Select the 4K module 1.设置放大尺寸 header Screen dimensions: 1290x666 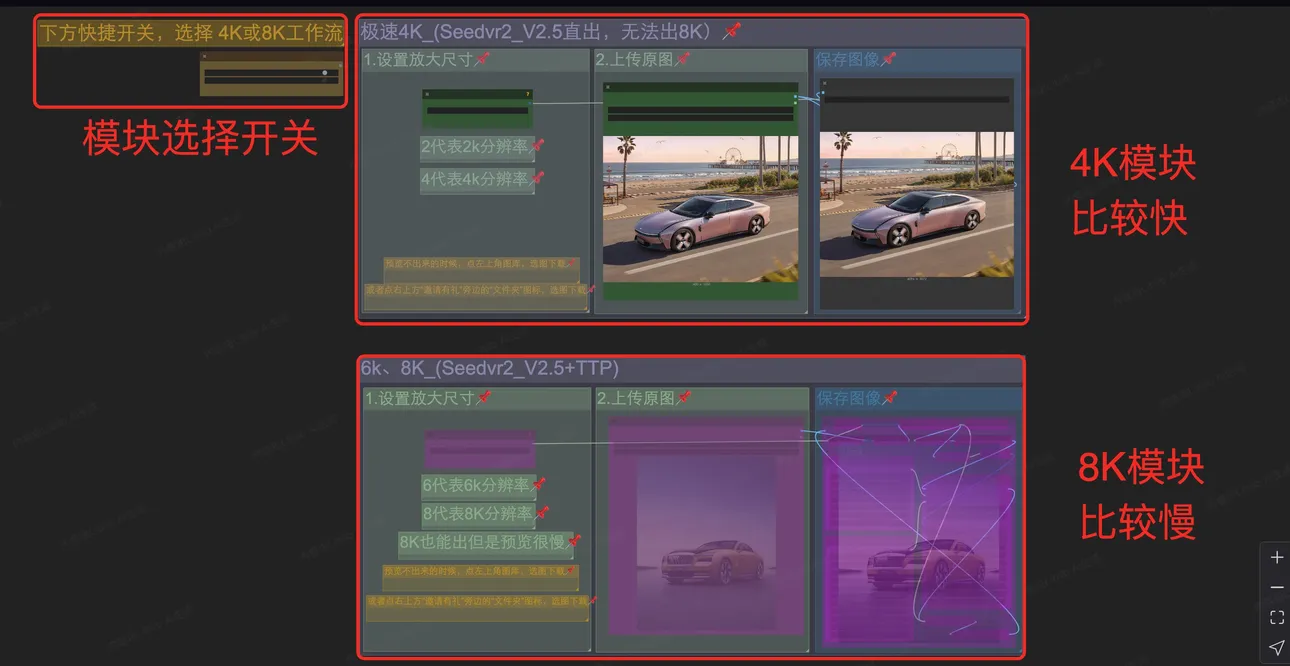pyautogui.click(x=418, y=60)
